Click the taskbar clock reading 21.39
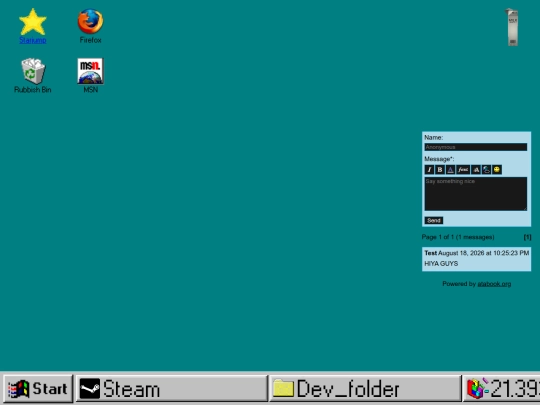The width and height of the screenshot is (540, 405). pos(515,389)
